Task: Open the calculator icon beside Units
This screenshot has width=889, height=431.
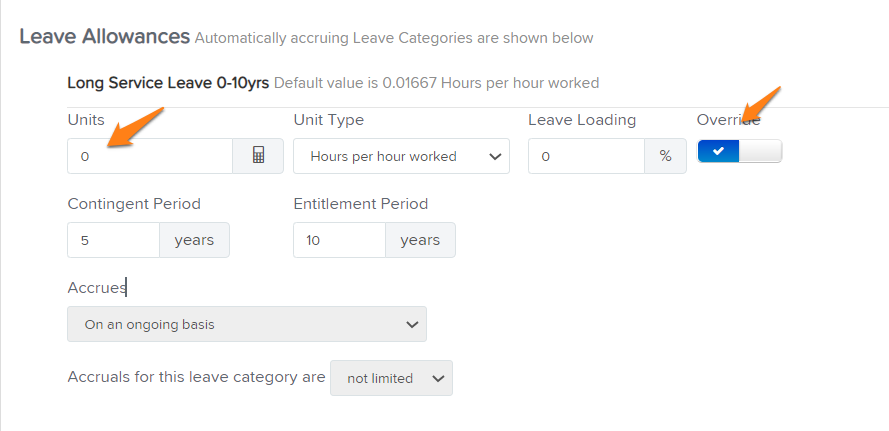Action: pyautogui.click(x=258, y=156)
